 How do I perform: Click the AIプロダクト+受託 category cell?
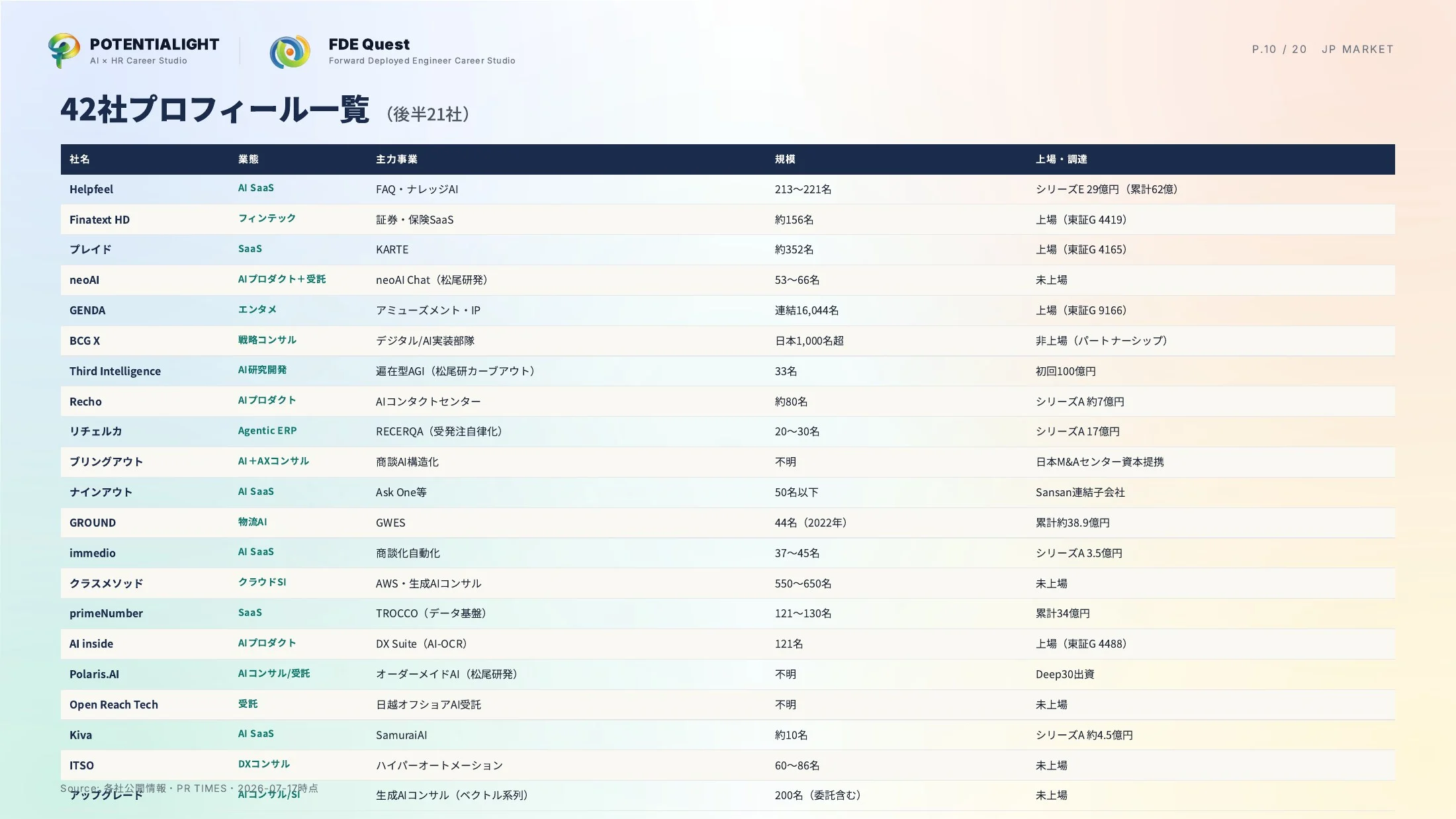pos(282,279)
